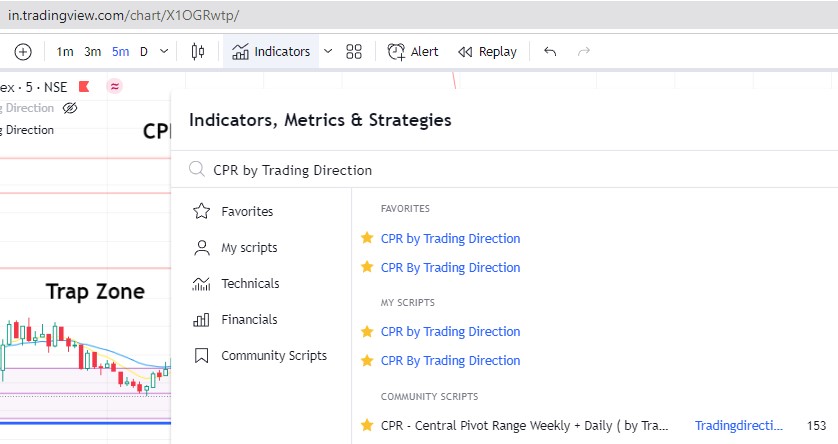Image resolution: width=838 pixels, height=444 pixels.
Task: Open the Technicals category
Action: tap(250, 284)
